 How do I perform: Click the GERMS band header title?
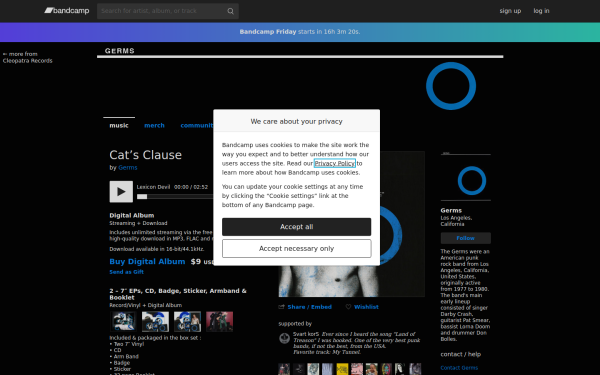click(x=120, y=51)
